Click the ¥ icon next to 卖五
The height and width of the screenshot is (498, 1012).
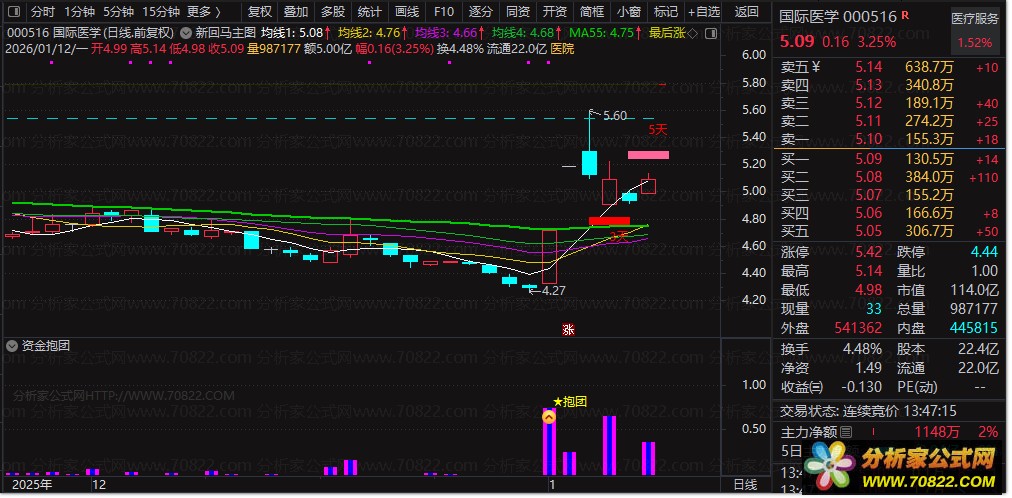pyautogui.click(x=815, y=66)
